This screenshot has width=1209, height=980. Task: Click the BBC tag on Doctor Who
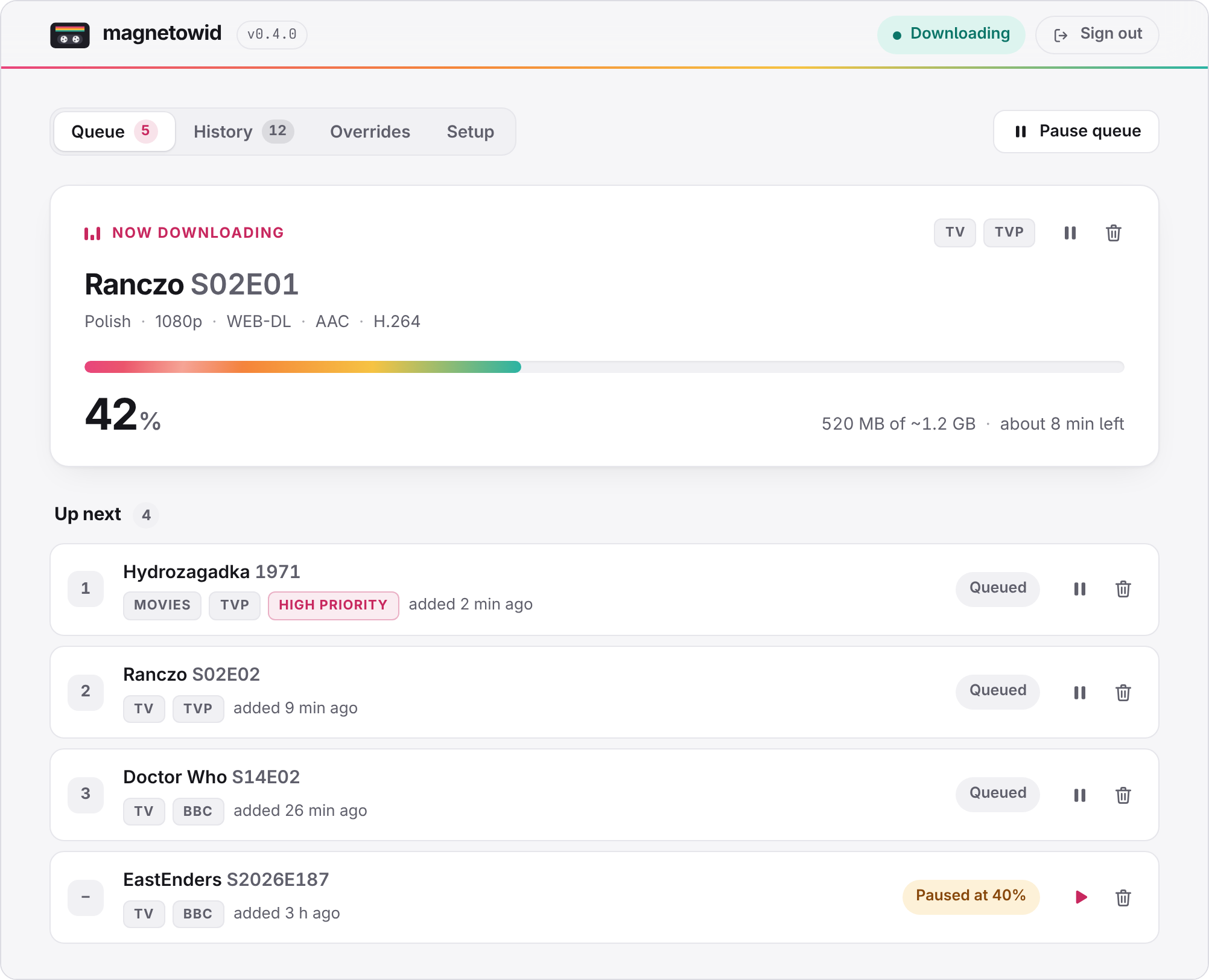(198, 811)
